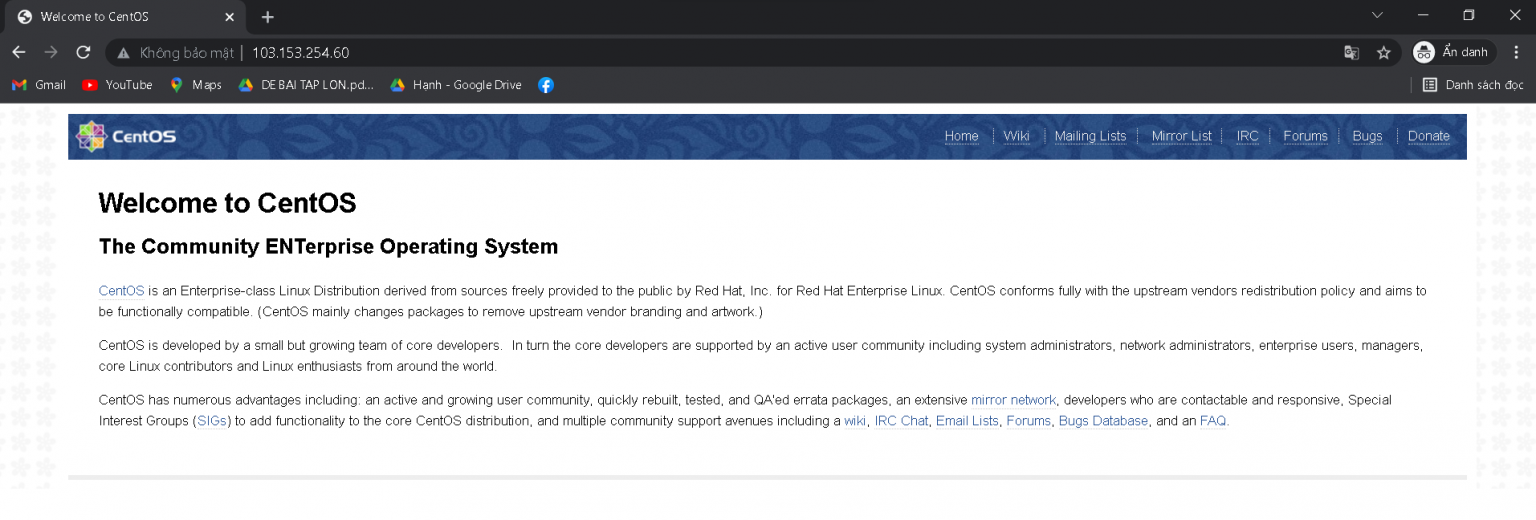1536x520 pixels.
Task: Open Bugs in header navigation
Action: (x=1367, y=136)
